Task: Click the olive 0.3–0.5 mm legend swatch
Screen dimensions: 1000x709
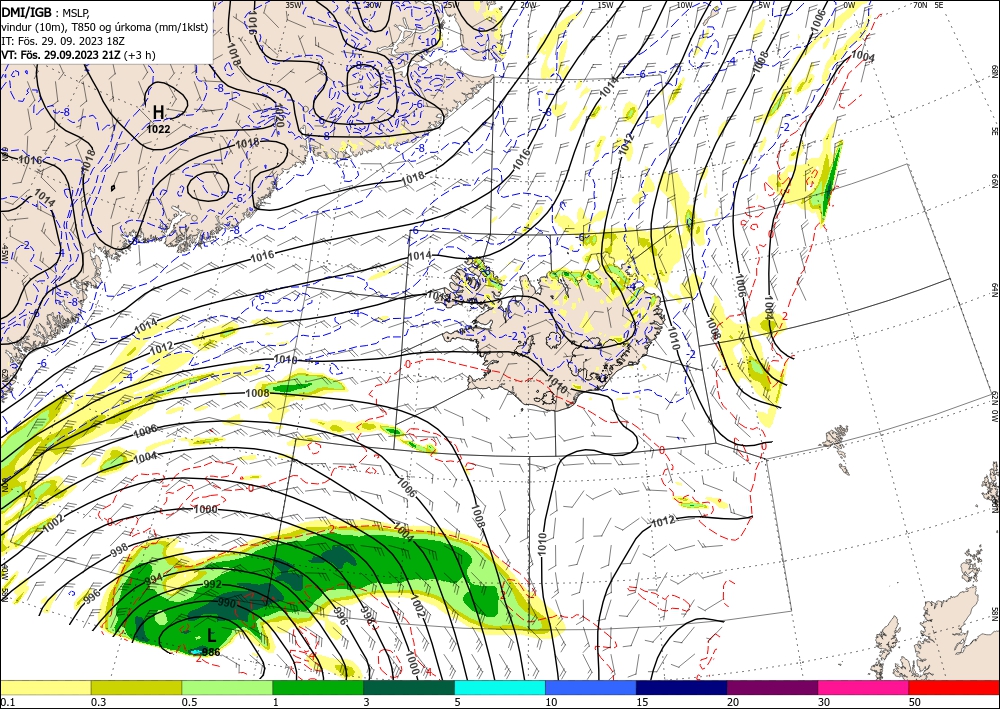Action: [x=136, y=687]
